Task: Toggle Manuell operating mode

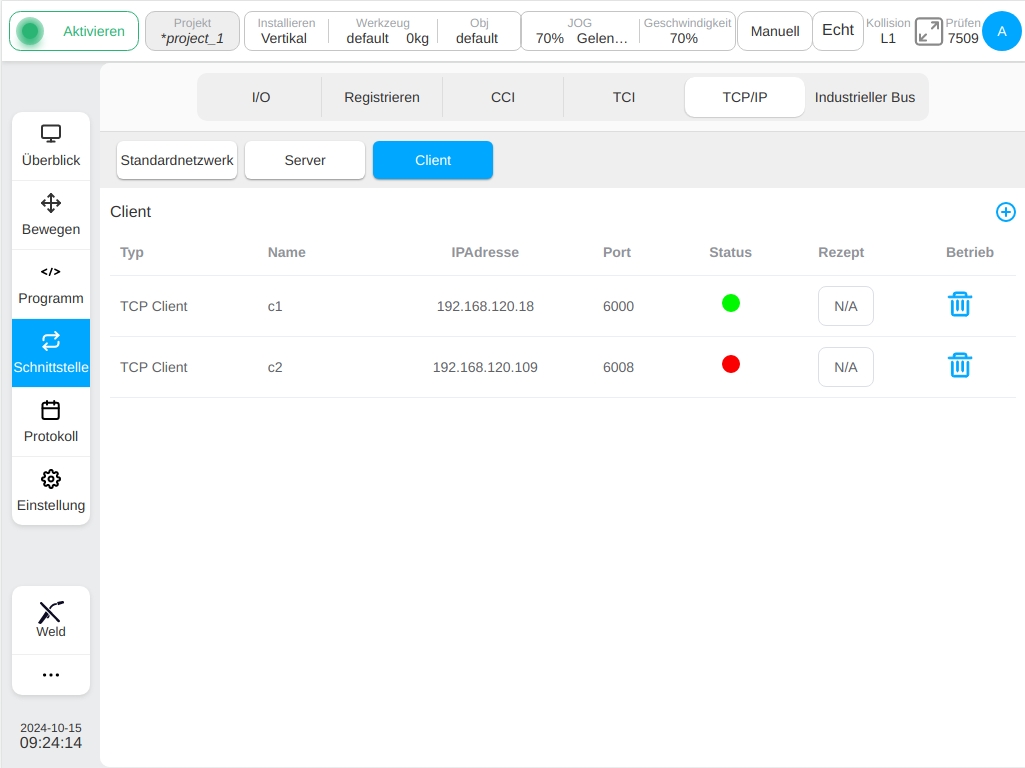Action: [x=775, y=31]
